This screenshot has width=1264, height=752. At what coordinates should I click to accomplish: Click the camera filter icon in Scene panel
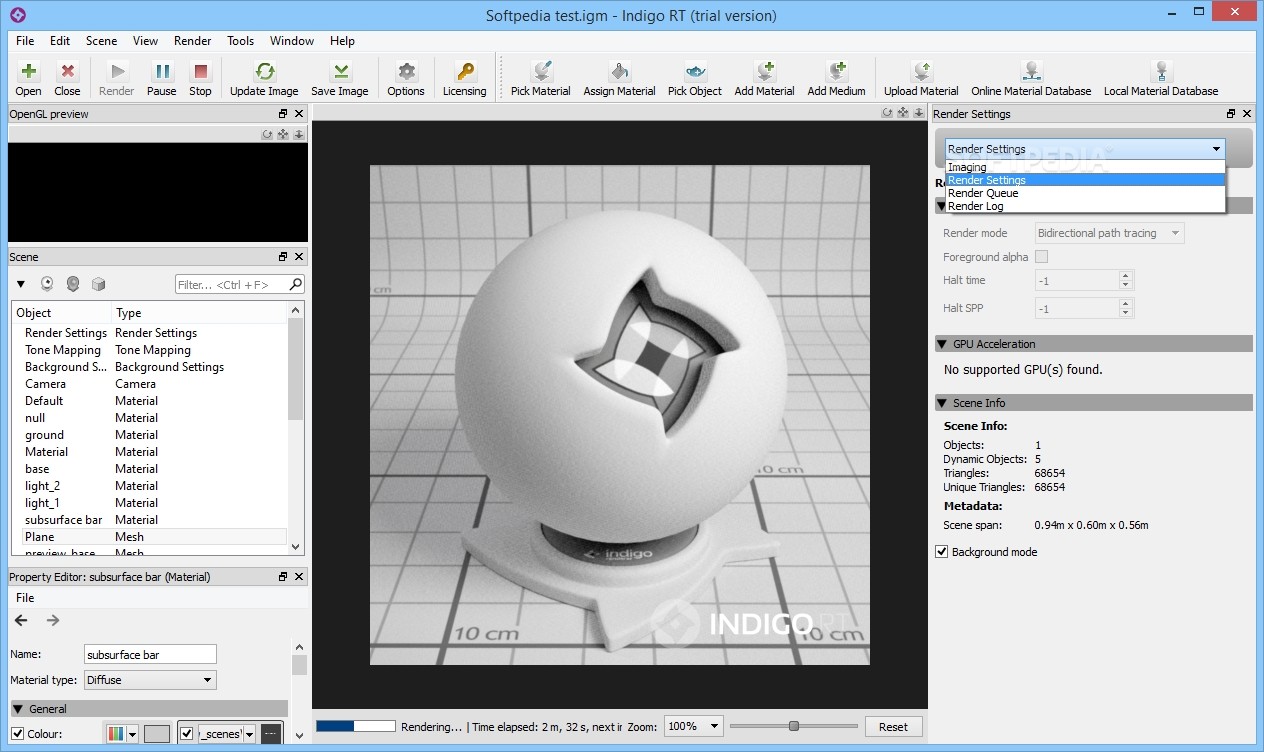pyautogui.click(x=47, y=284)
